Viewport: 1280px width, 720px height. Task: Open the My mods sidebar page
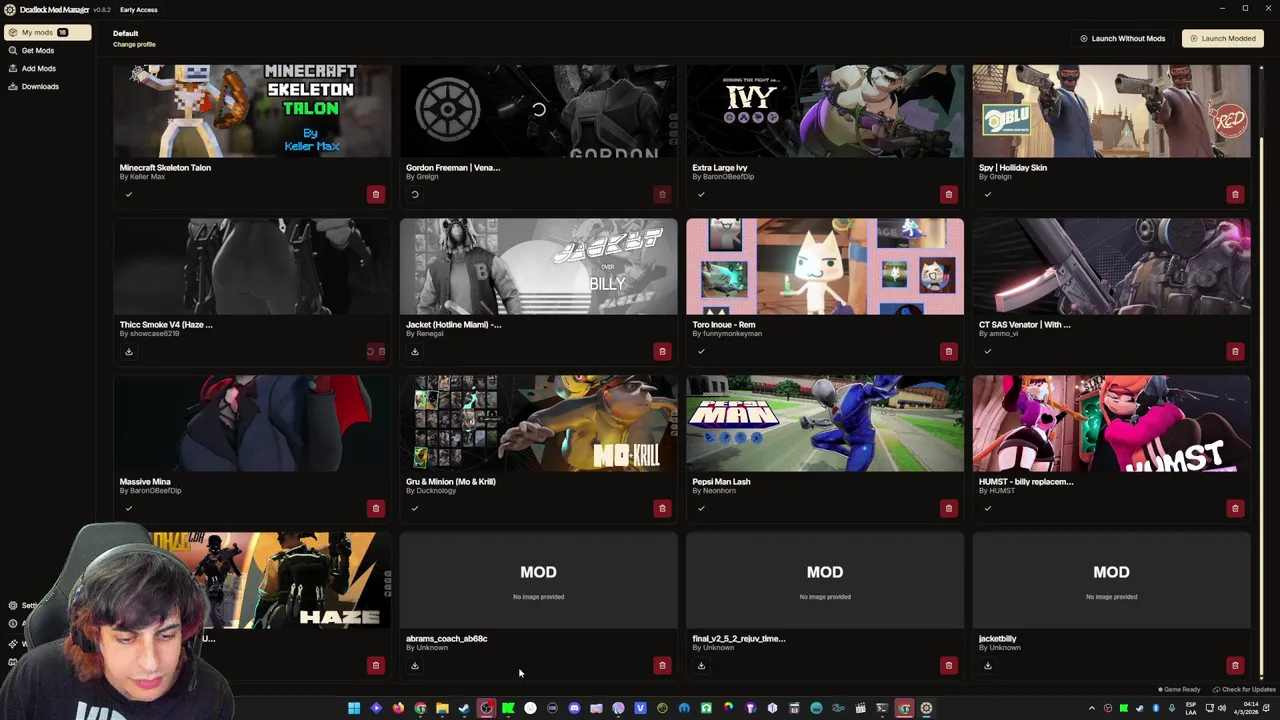click(46, 32)
